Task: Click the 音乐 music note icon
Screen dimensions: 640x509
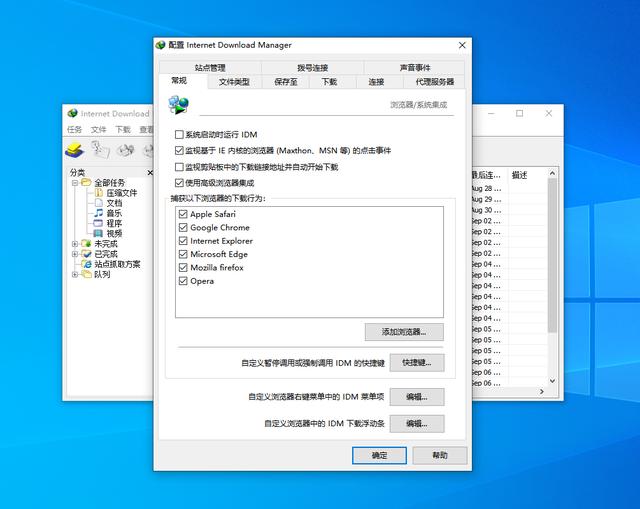Action: click(x=98, y=213)
